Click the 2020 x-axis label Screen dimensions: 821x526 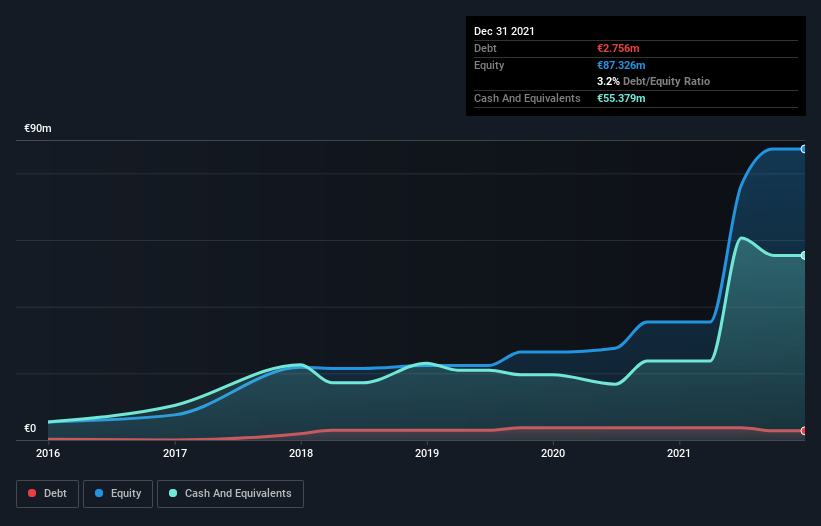(x=553, y=453)
